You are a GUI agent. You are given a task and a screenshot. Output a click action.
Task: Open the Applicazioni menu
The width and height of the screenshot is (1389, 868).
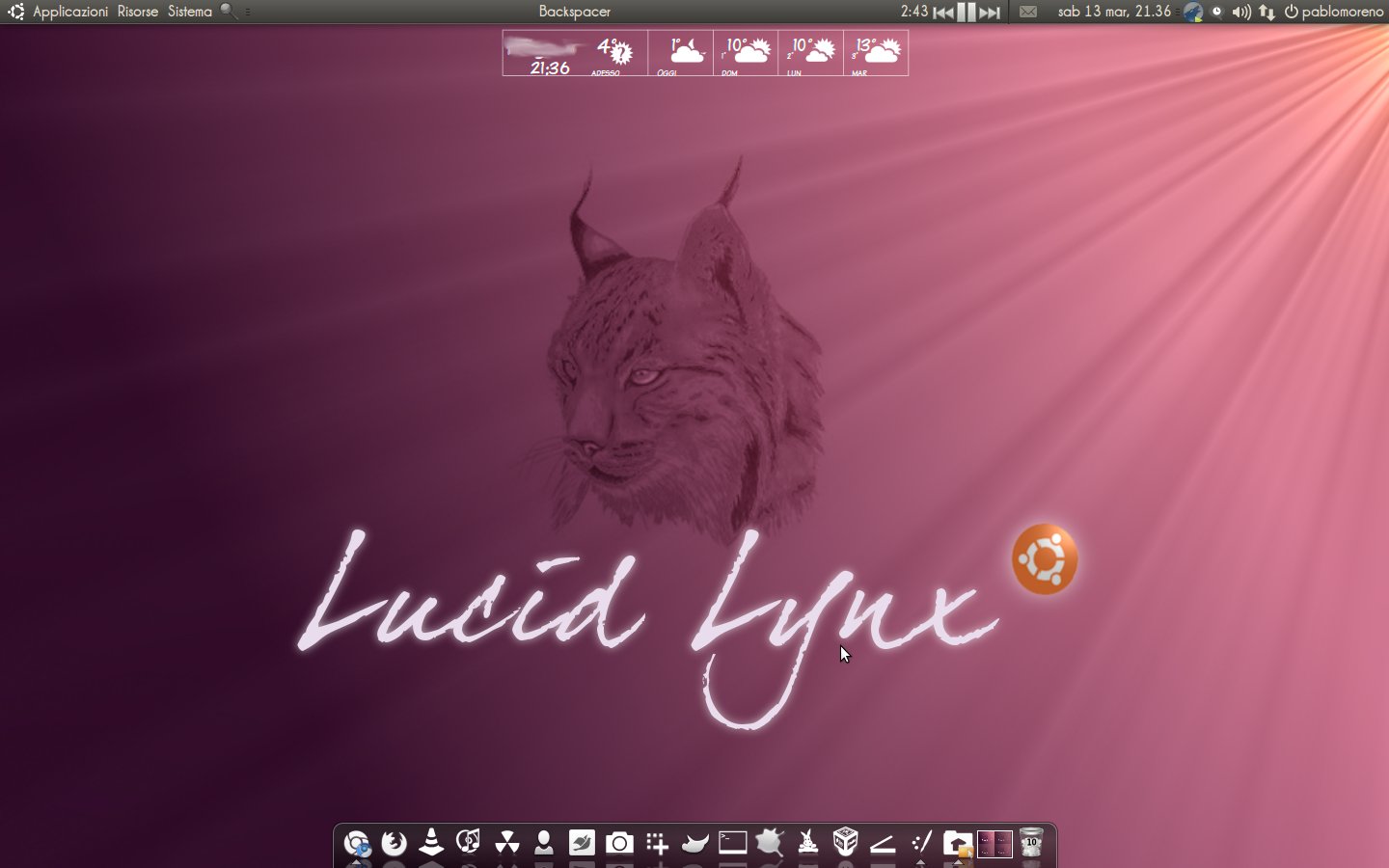click(70, 12)
